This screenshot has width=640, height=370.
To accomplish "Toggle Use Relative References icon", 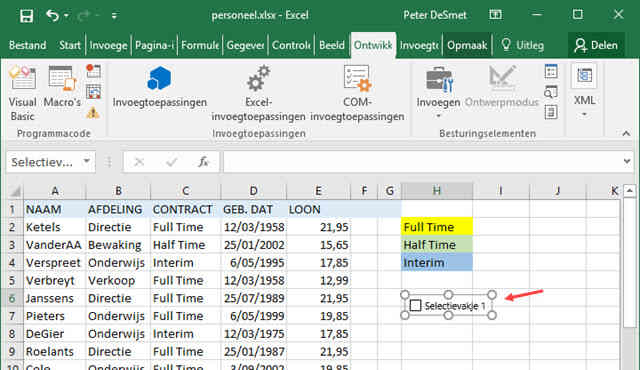I will coord(93,92).
